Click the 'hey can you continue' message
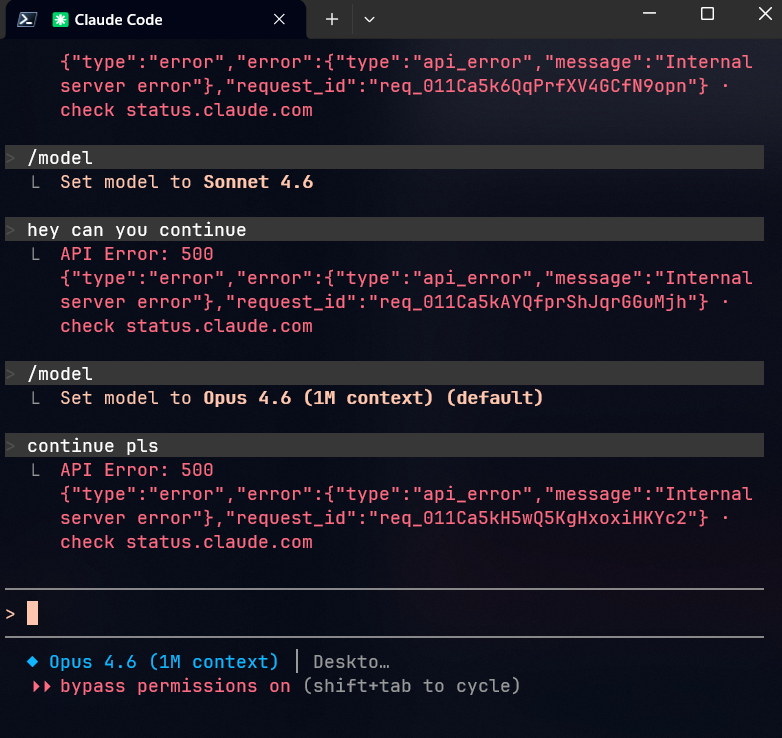The image size is (782, 738). tap(384, 229)
